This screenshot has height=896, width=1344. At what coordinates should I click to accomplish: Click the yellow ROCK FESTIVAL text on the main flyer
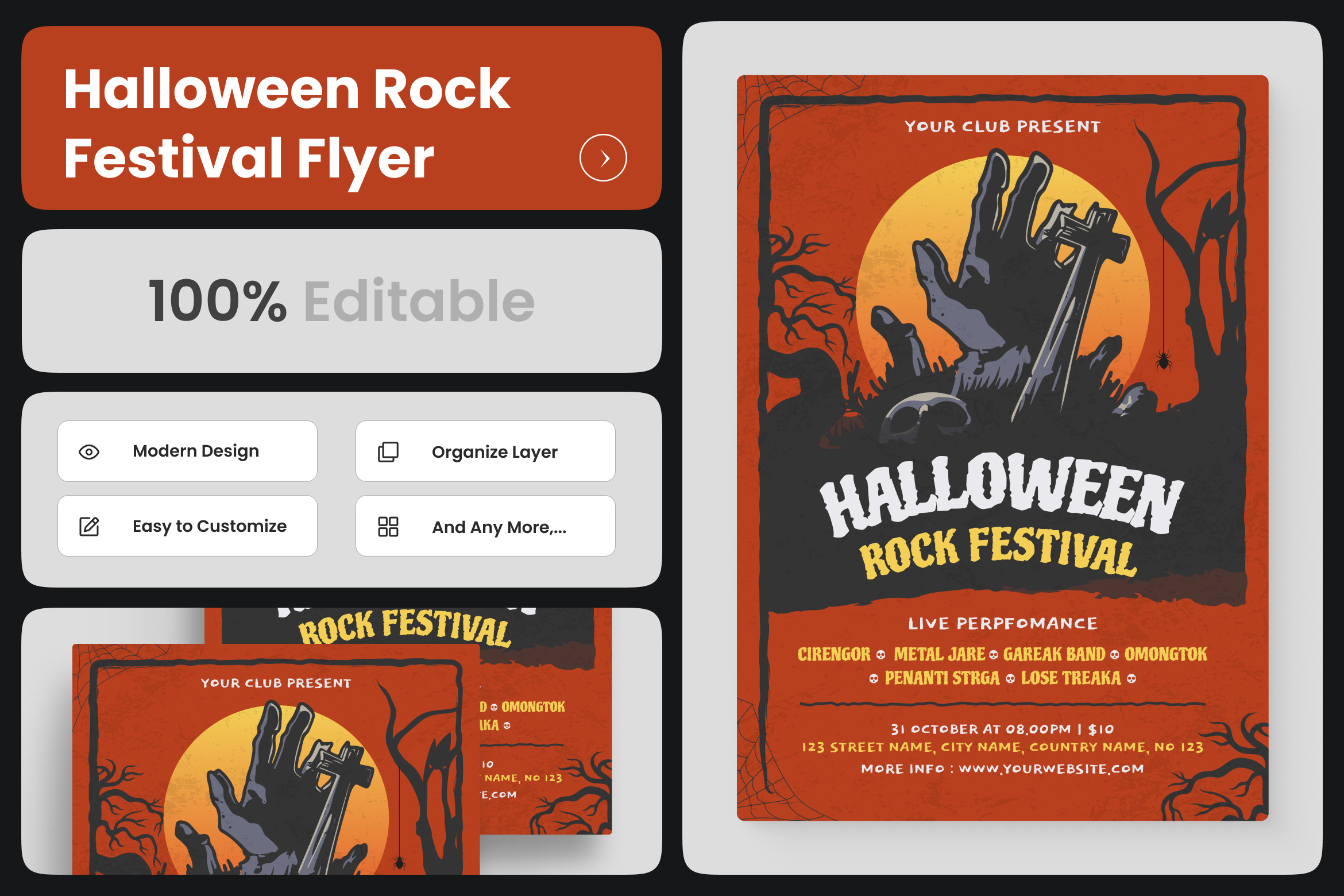tap(998, 553)
